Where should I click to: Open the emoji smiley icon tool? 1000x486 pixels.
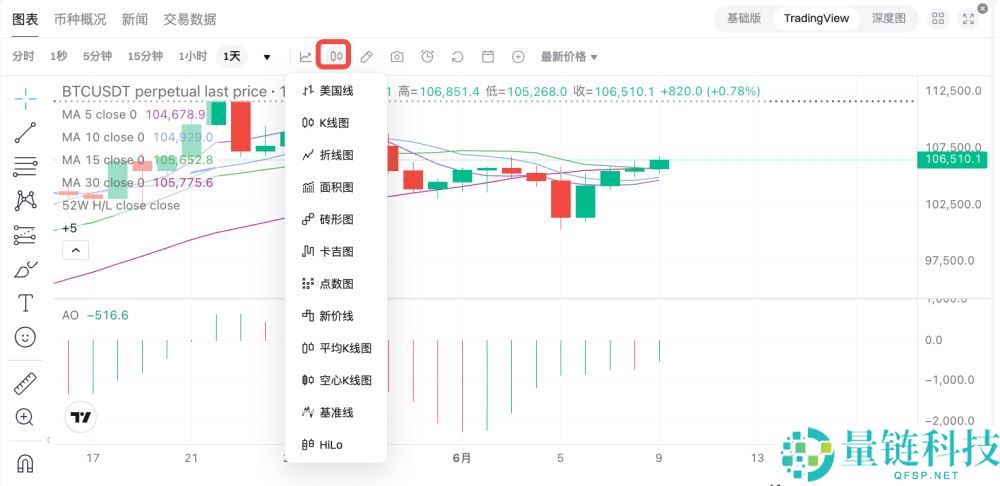[x=26, y=337]
